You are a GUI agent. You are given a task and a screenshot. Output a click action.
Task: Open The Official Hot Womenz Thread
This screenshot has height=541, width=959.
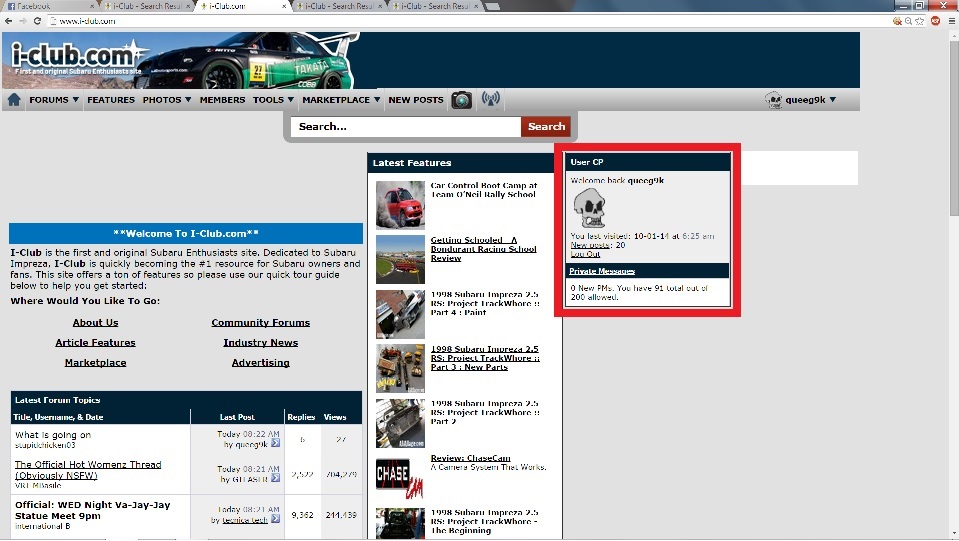click(x=88, y=470)
